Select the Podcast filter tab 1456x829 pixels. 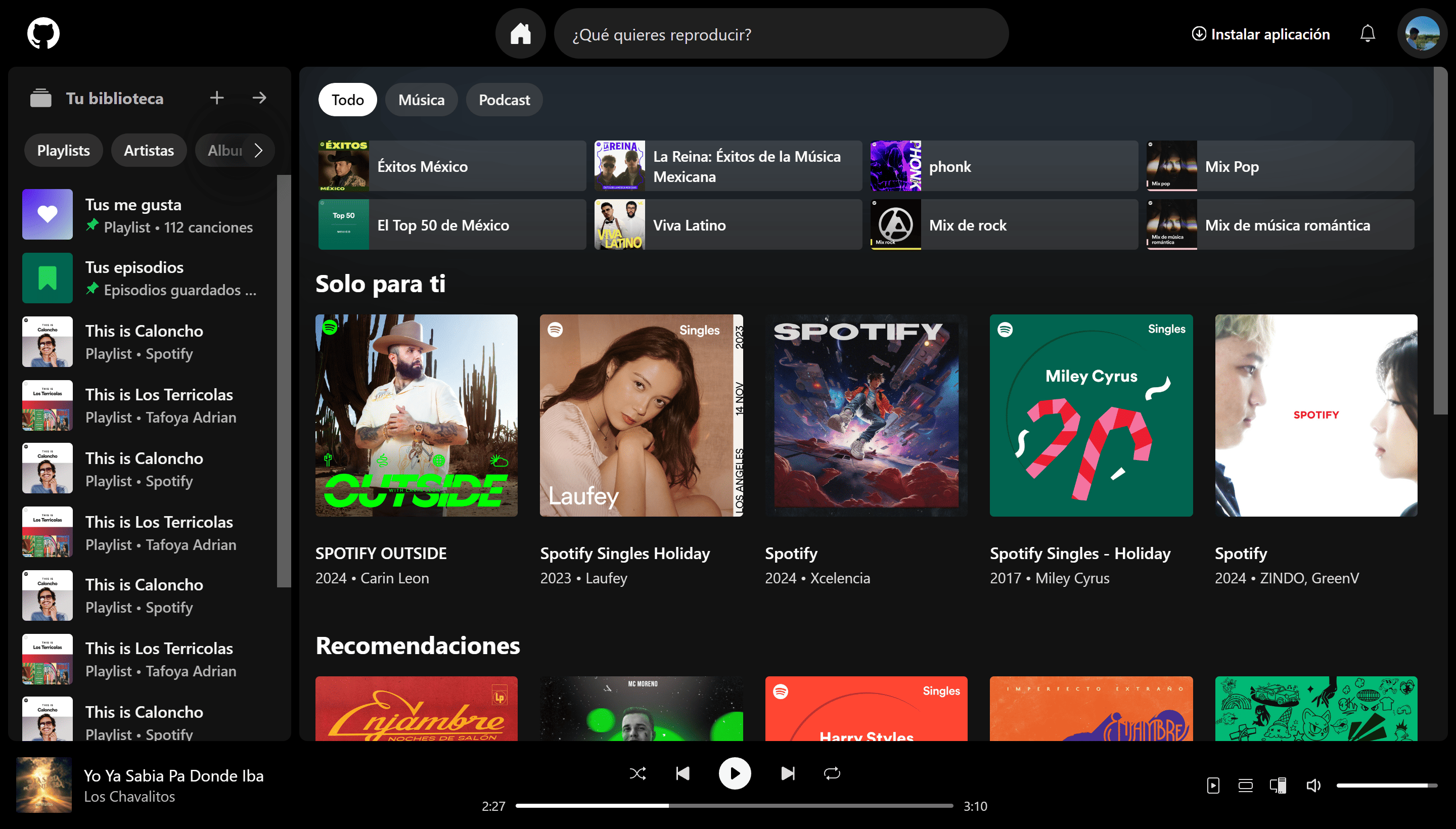coord(504,100)
